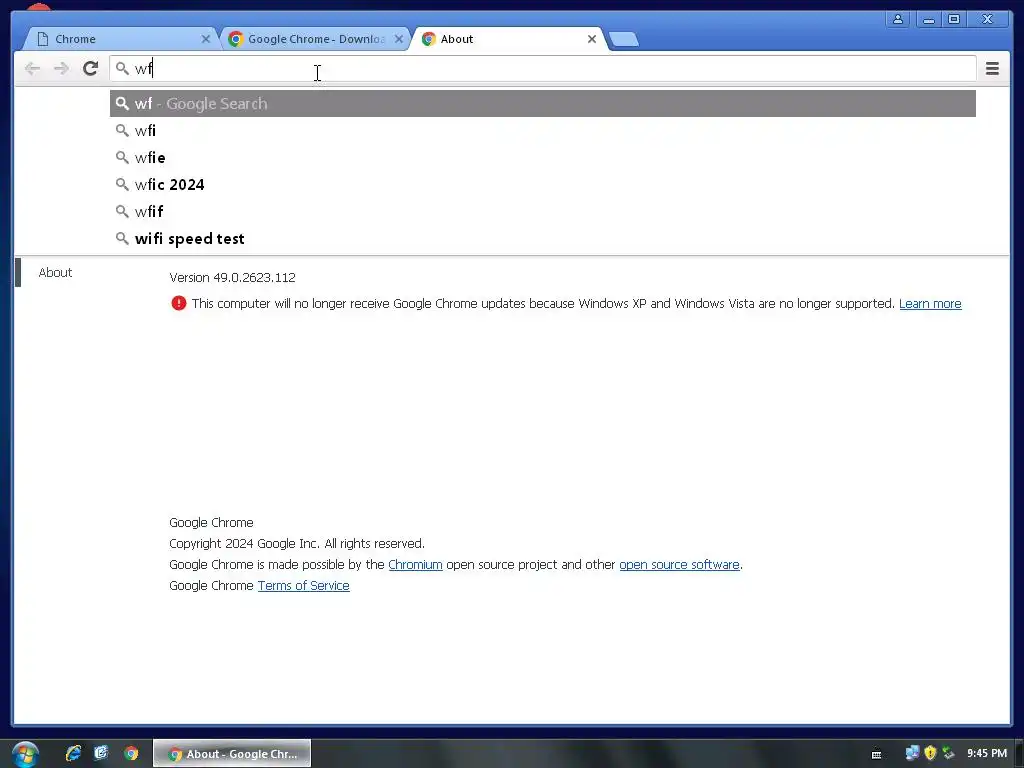Screen dimensions: 1024x768
Task: Select the 'wifi speed test' suggestion
Action: pyautogui.click(x=543, y=238)
